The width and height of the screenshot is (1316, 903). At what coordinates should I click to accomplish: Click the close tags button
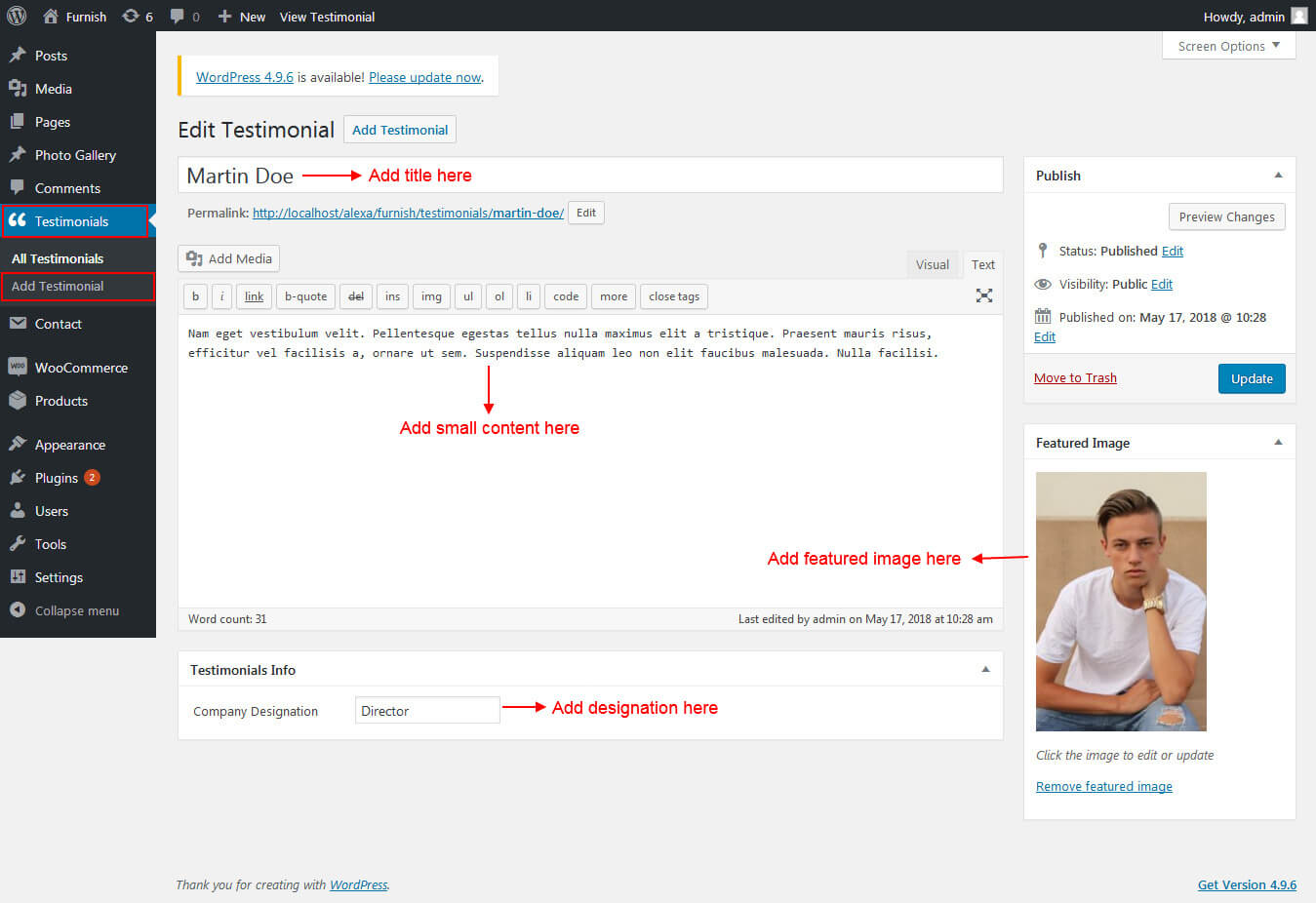coord(674,296)
